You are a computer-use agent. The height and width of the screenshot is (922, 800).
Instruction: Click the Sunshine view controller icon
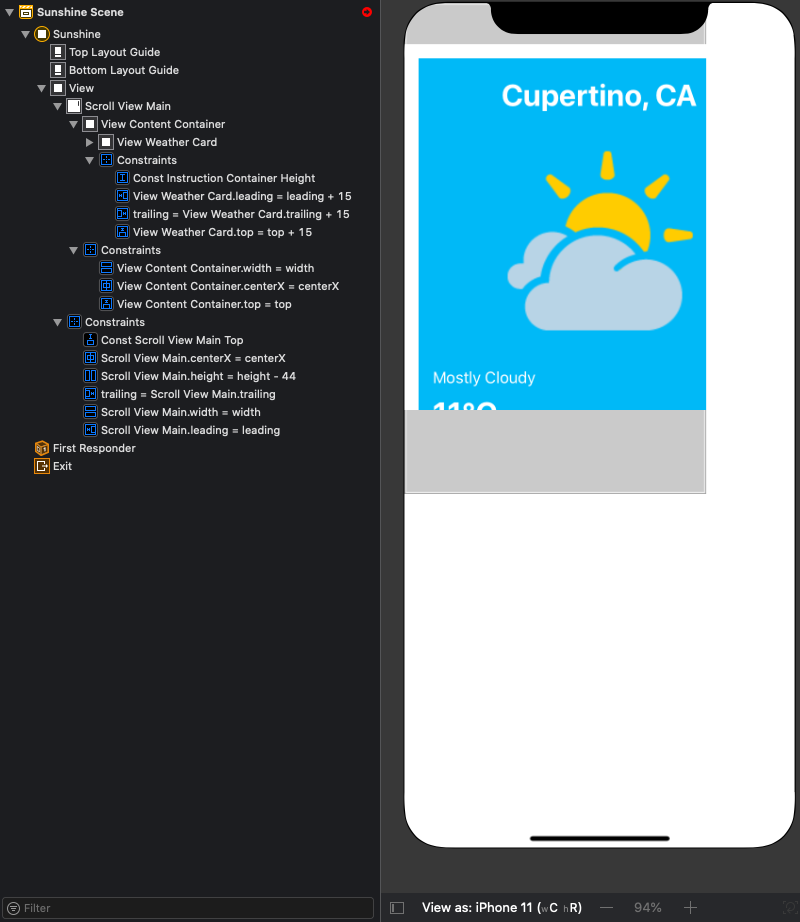[42, 34]
